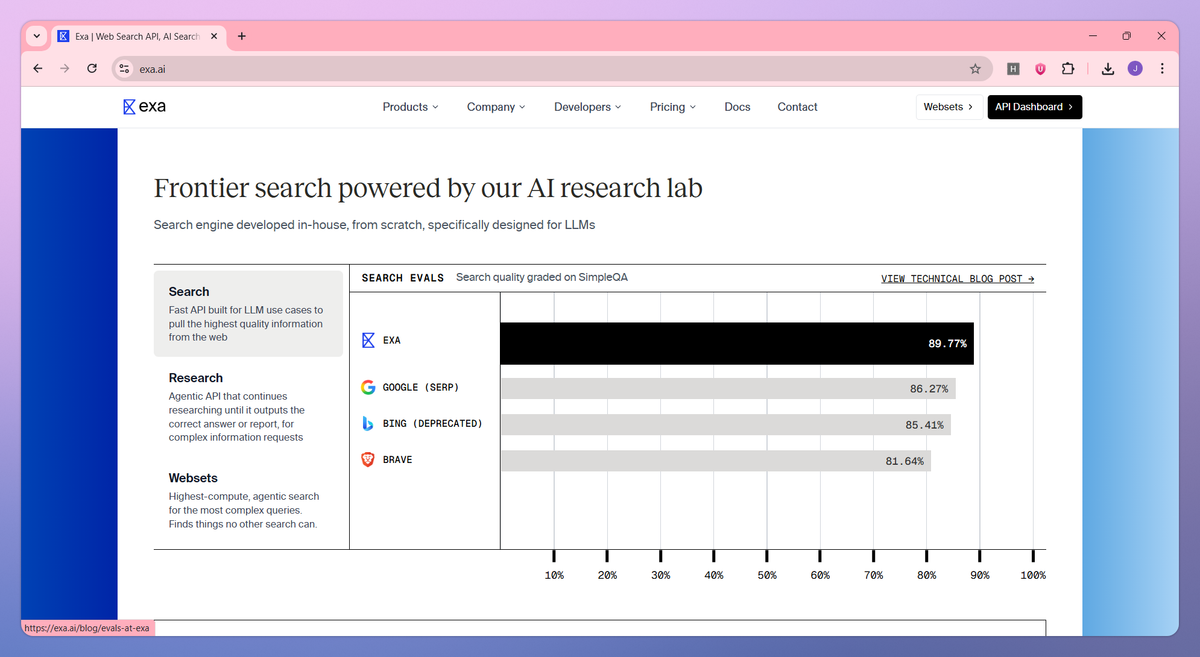Open the H extension icon

point(1013,69)
